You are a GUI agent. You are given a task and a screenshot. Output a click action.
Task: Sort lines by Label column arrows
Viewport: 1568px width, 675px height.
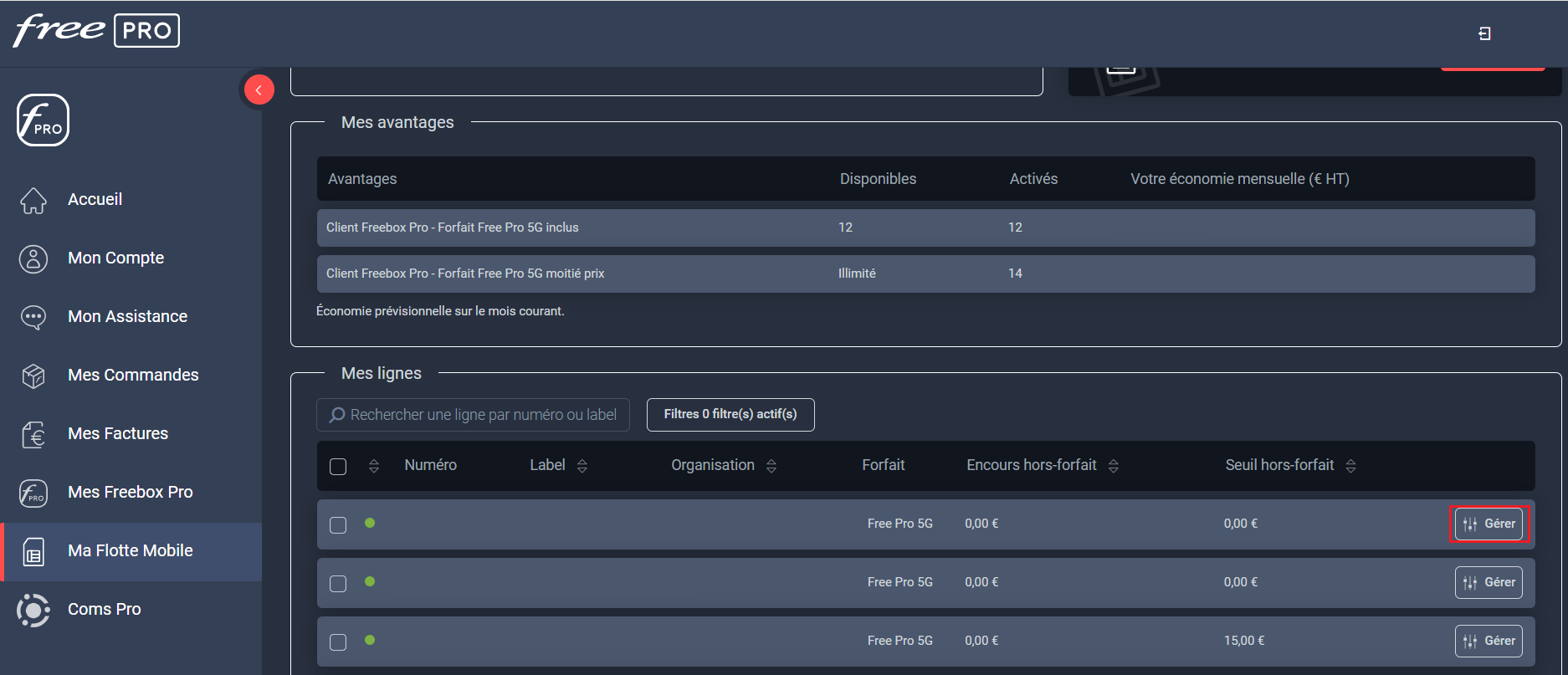click(582, 466)
